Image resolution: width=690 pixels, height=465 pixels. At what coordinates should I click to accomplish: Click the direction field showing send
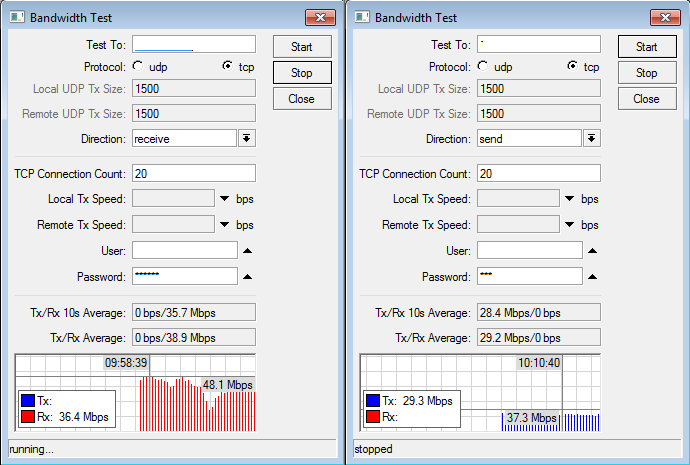coord(530,139)
